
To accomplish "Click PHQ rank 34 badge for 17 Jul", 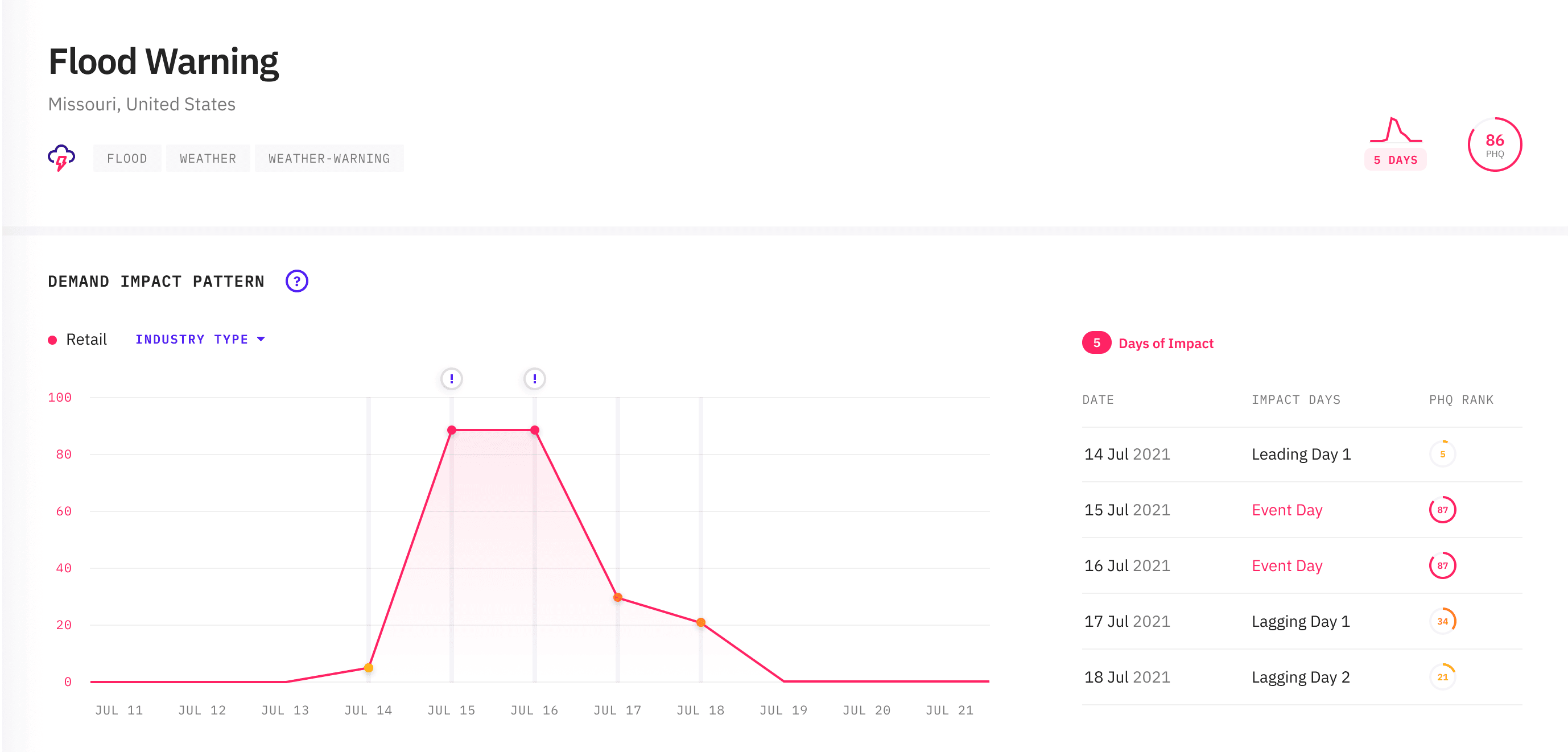I will click(x=1442, y=621).
